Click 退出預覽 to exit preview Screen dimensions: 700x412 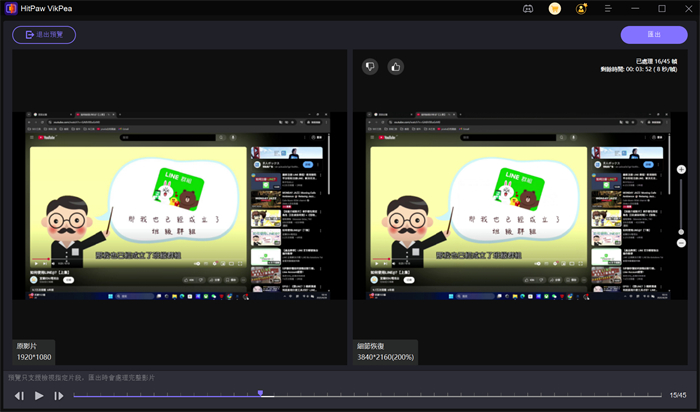44,34
